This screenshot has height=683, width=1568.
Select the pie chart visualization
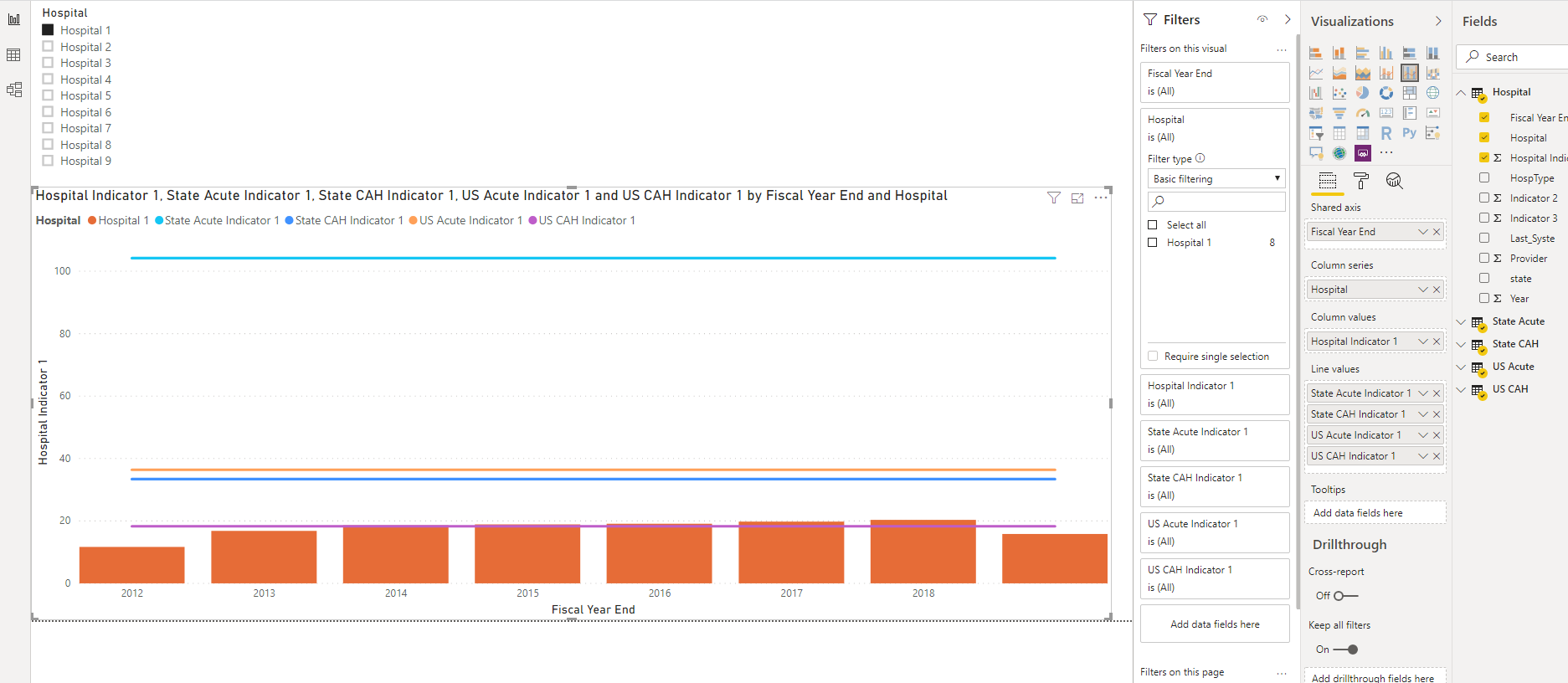1363,93
